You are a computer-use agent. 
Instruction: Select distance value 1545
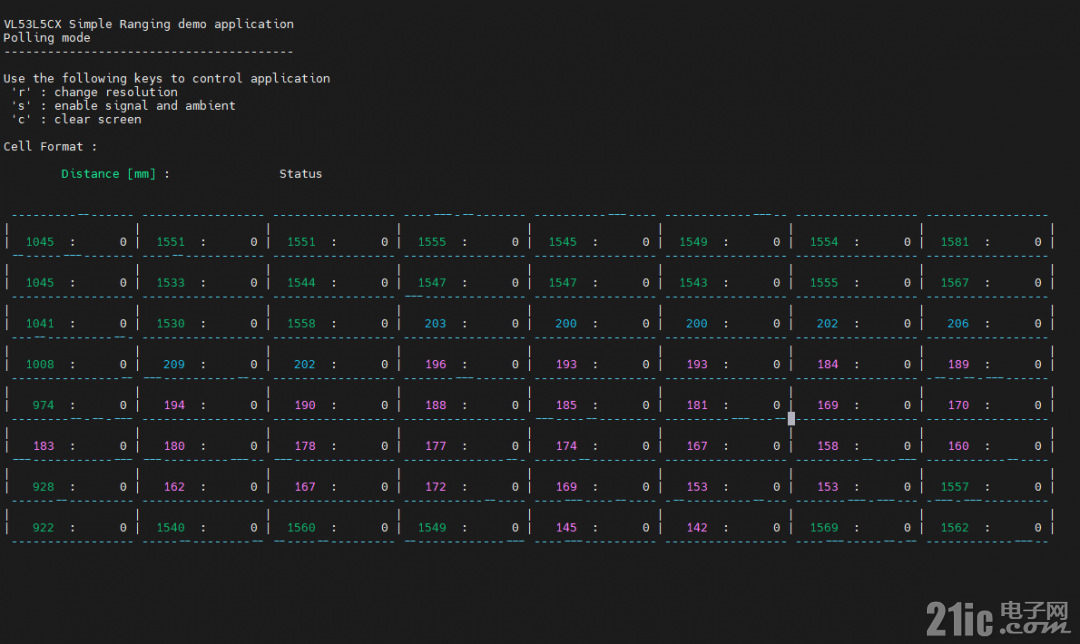coord(563,242)
